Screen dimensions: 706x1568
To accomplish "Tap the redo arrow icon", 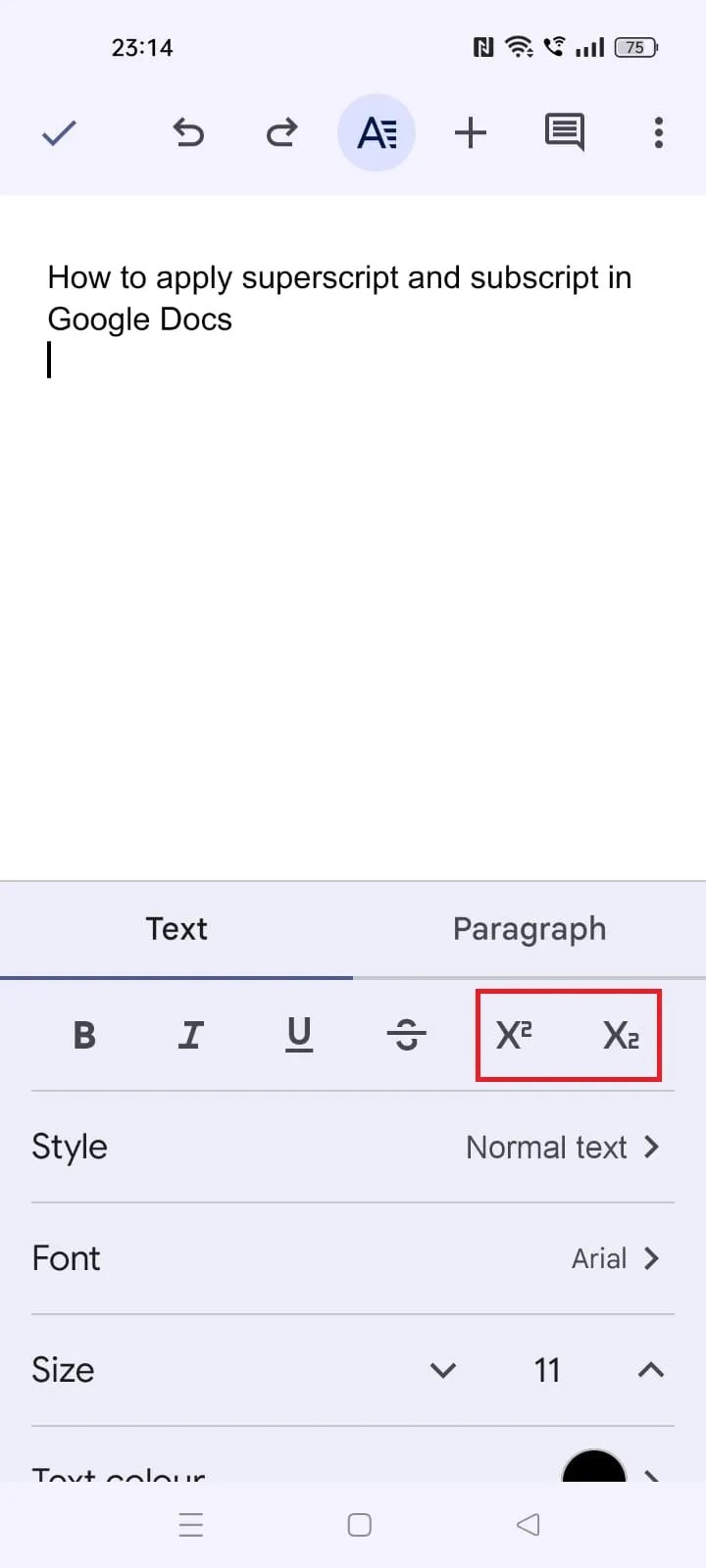I will pyautogui.click(x=281, y=132).
